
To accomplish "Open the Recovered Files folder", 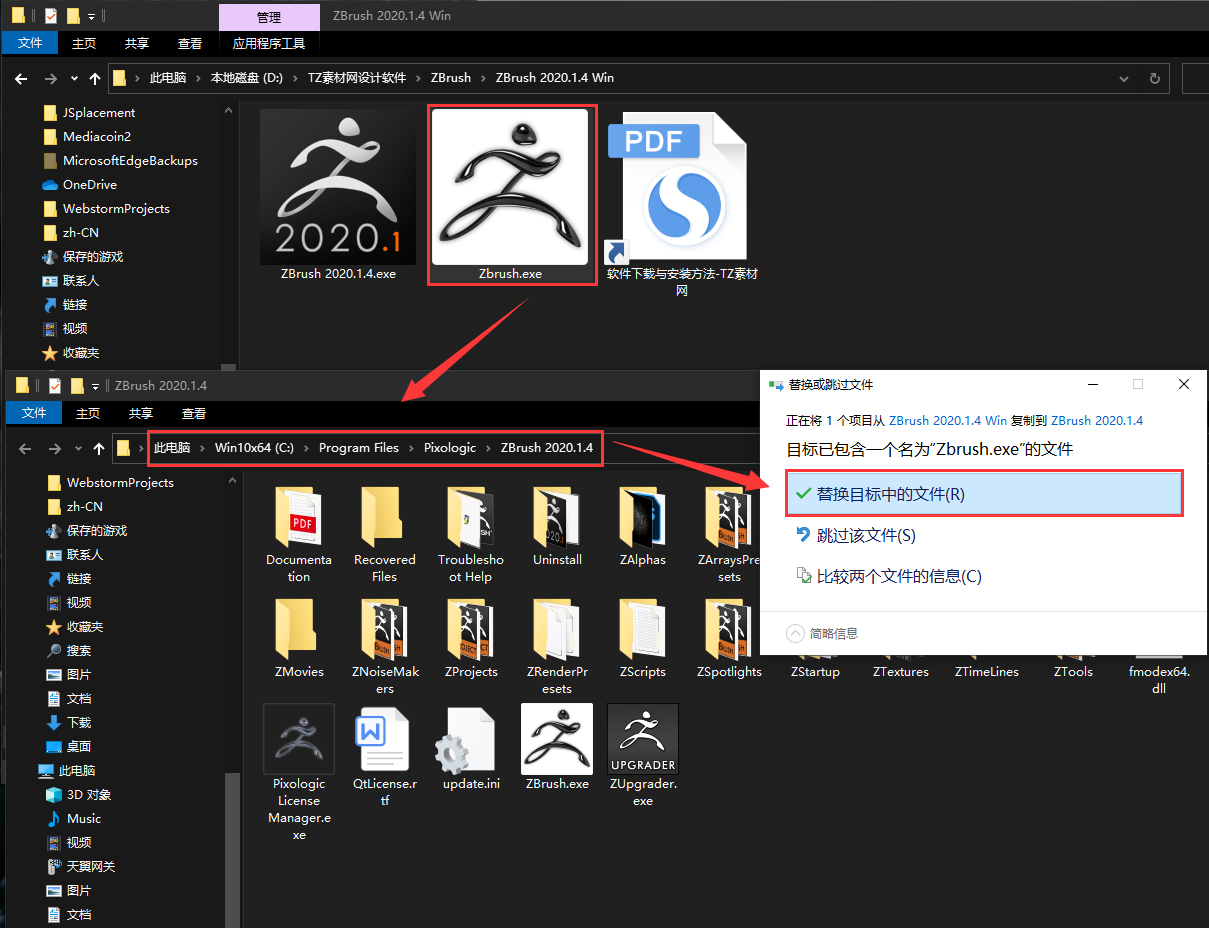I will pos(384,515).
